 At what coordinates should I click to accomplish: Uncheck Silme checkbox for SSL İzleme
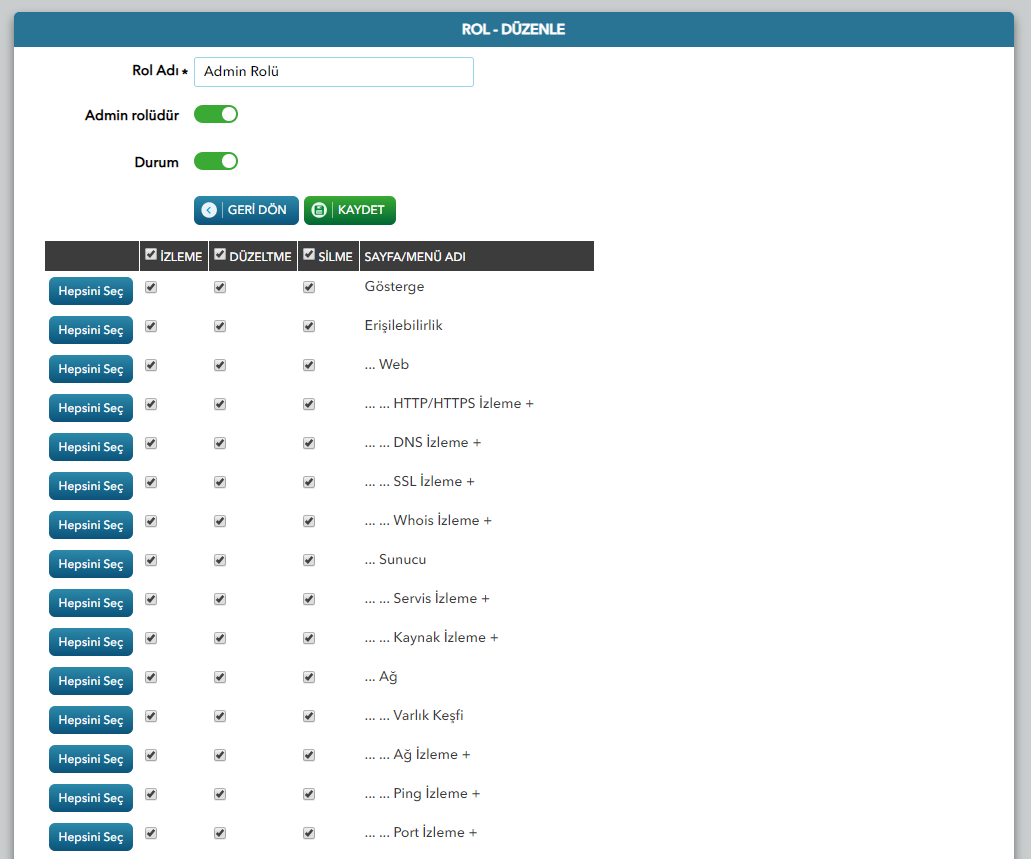tap(309, 482)
